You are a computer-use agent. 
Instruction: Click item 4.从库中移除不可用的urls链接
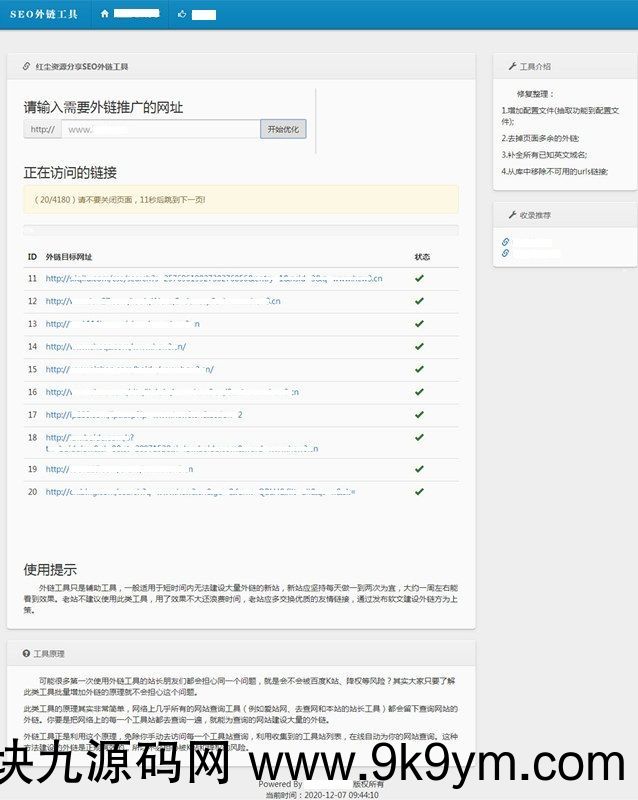[554, 171]
